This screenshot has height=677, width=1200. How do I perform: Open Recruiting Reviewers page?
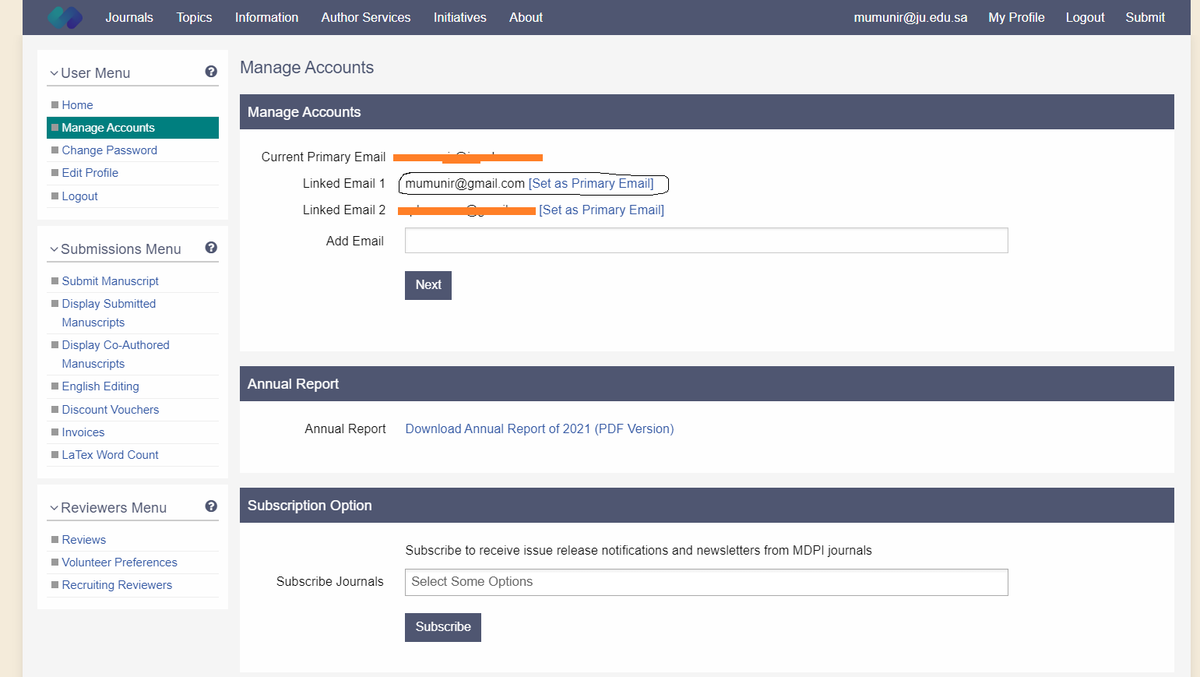pyautogui.click(x=117, y=585)
